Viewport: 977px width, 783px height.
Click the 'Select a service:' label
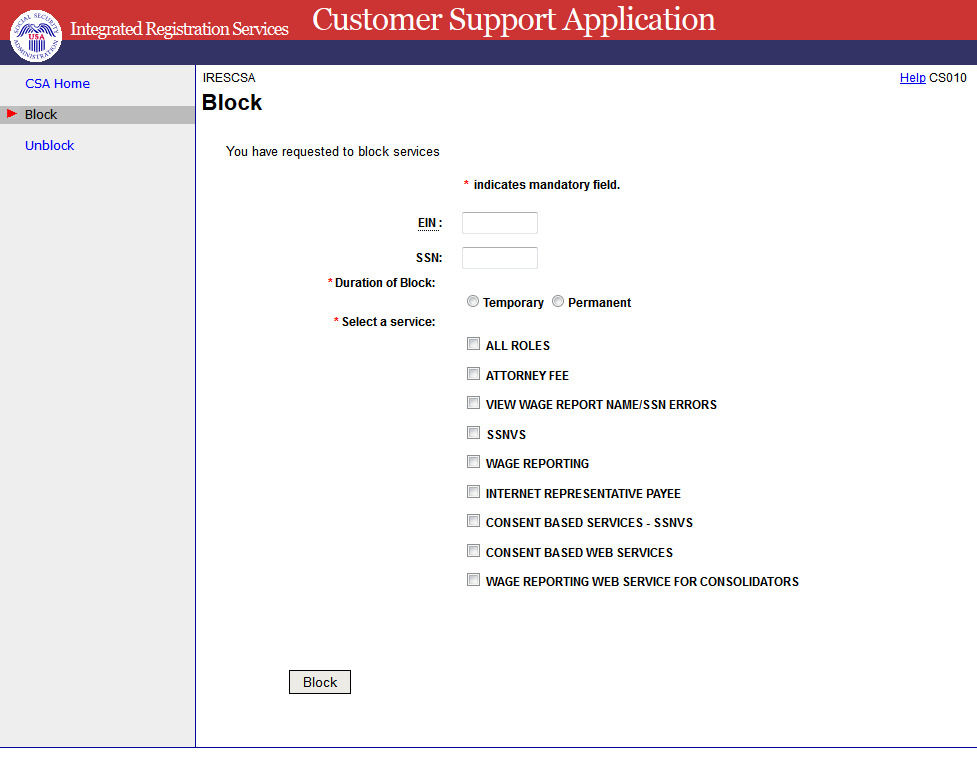click(x=388, y=322)
